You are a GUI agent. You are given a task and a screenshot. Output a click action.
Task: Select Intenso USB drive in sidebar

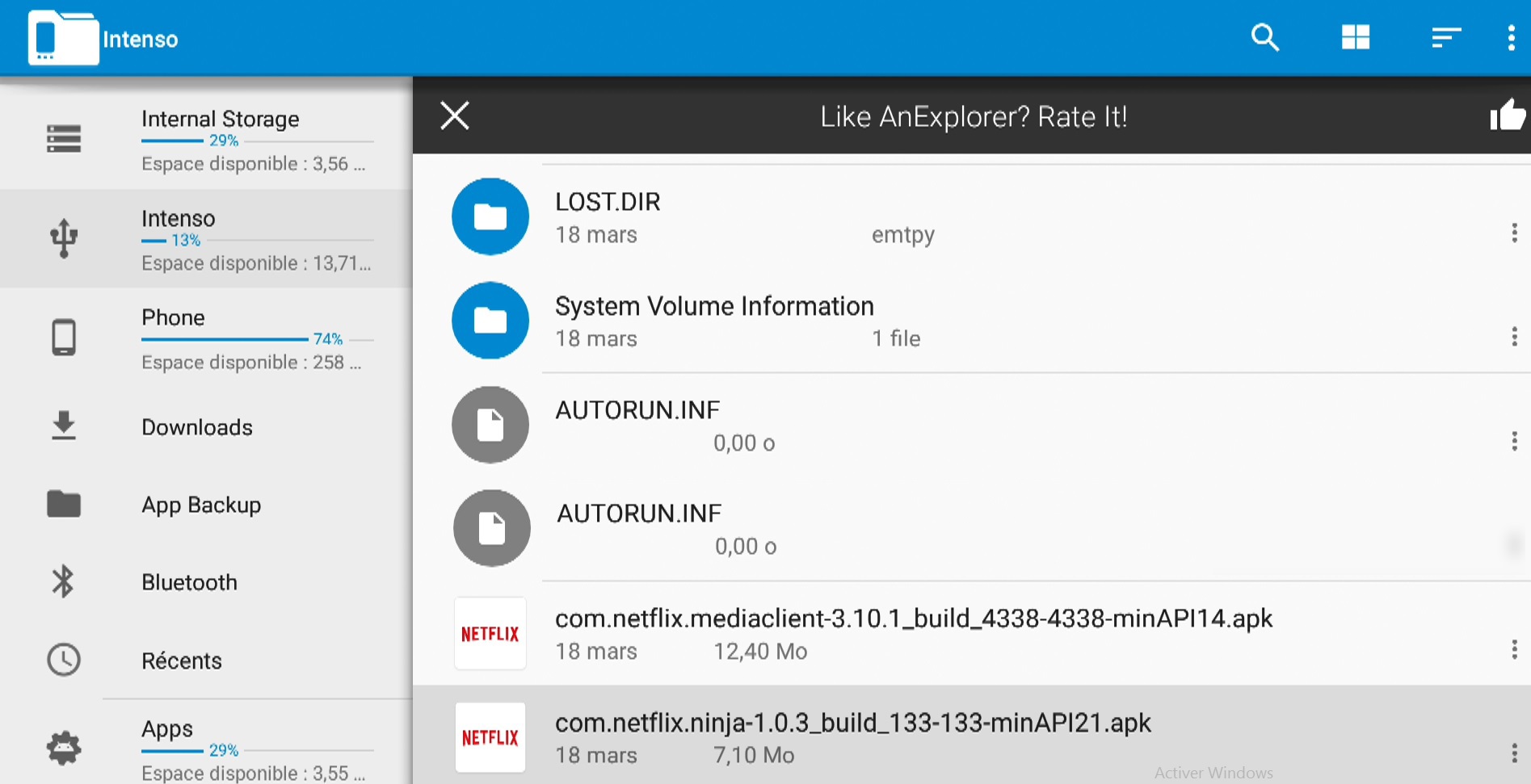coord(178,219)
